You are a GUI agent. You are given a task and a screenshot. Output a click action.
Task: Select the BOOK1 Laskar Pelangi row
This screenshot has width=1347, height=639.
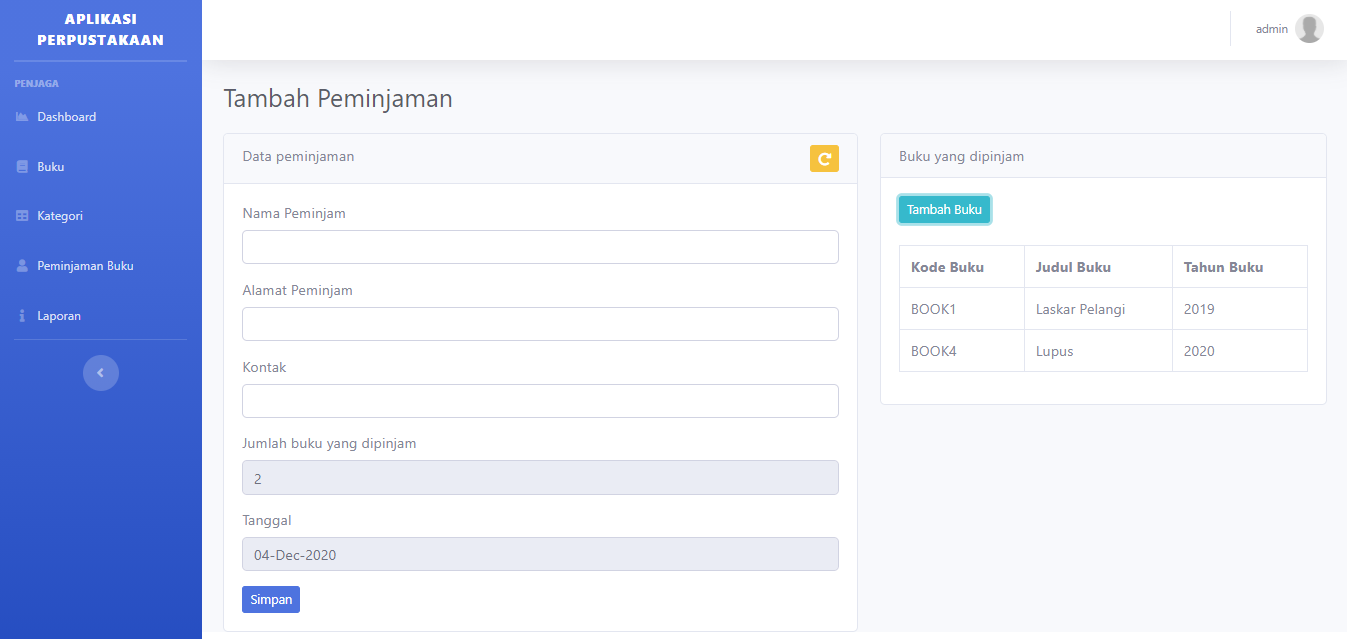point(1103,309)
